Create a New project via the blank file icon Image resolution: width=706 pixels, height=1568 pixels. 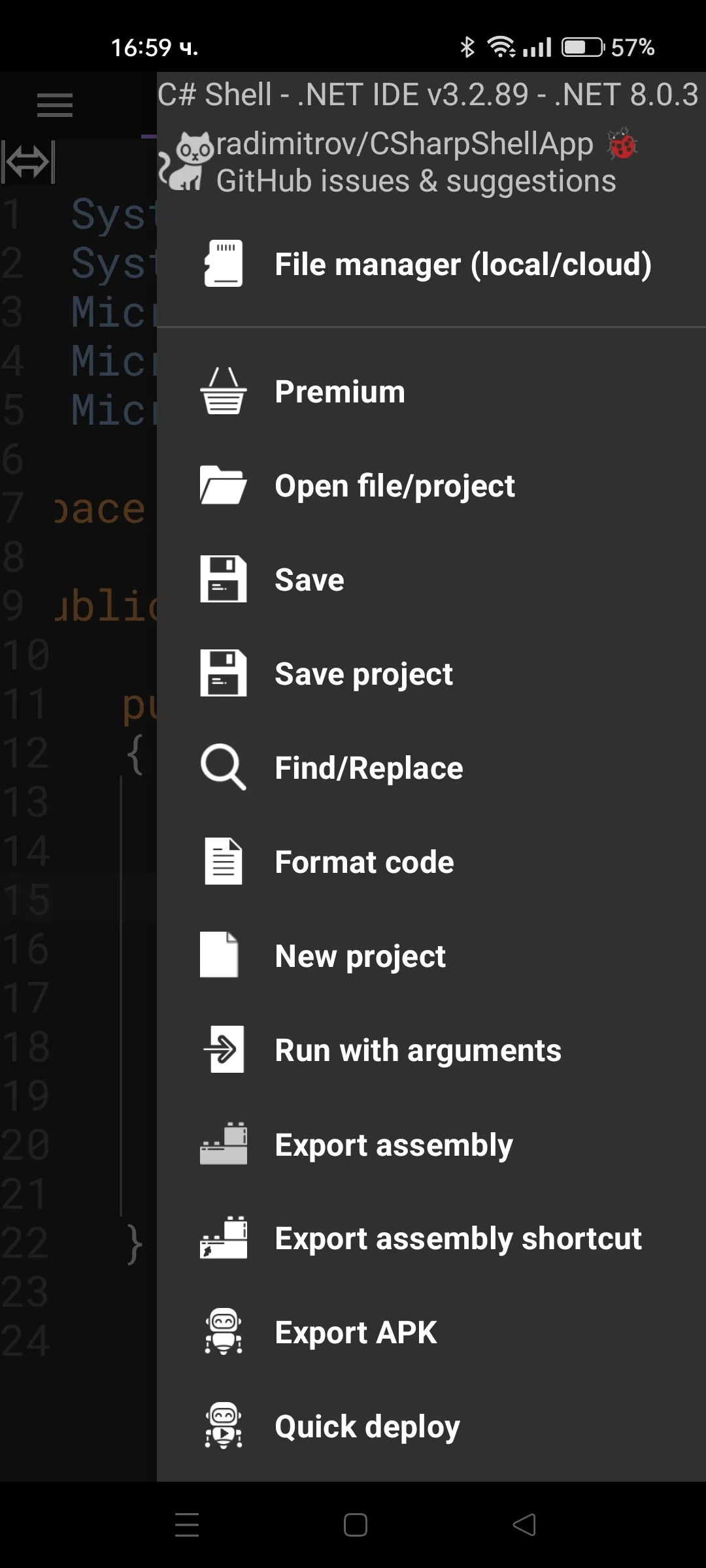pyautogui.click(x=220, y=955)
